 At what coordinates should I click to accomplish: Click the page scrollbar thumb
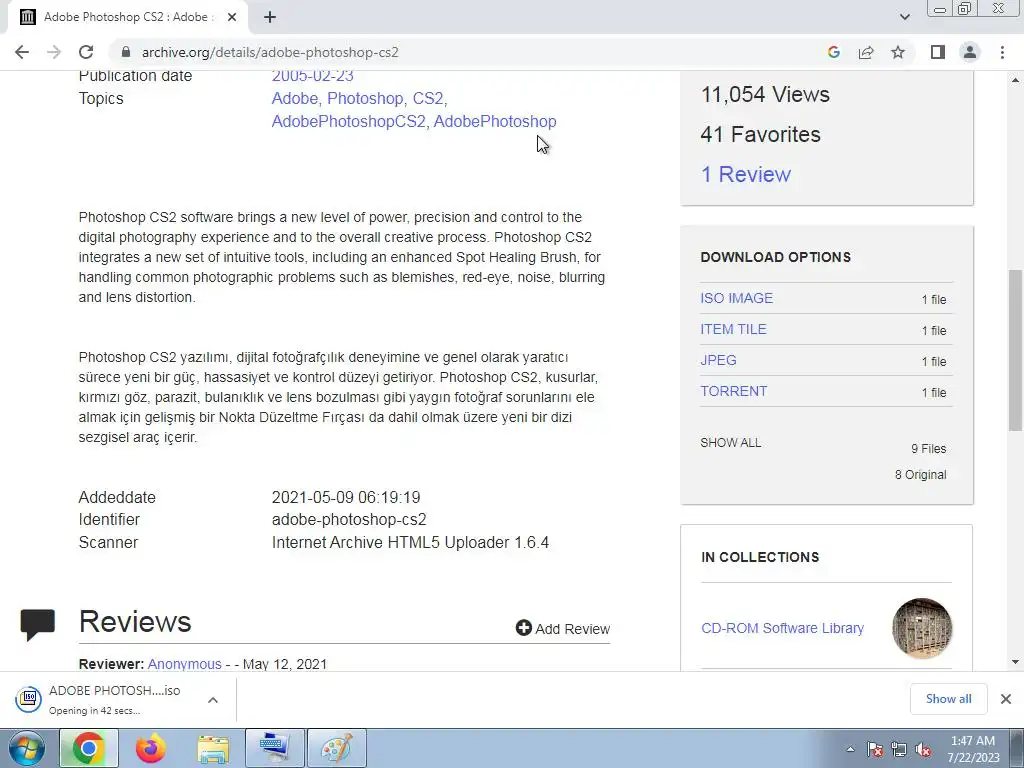click(x=1015, y=350)
